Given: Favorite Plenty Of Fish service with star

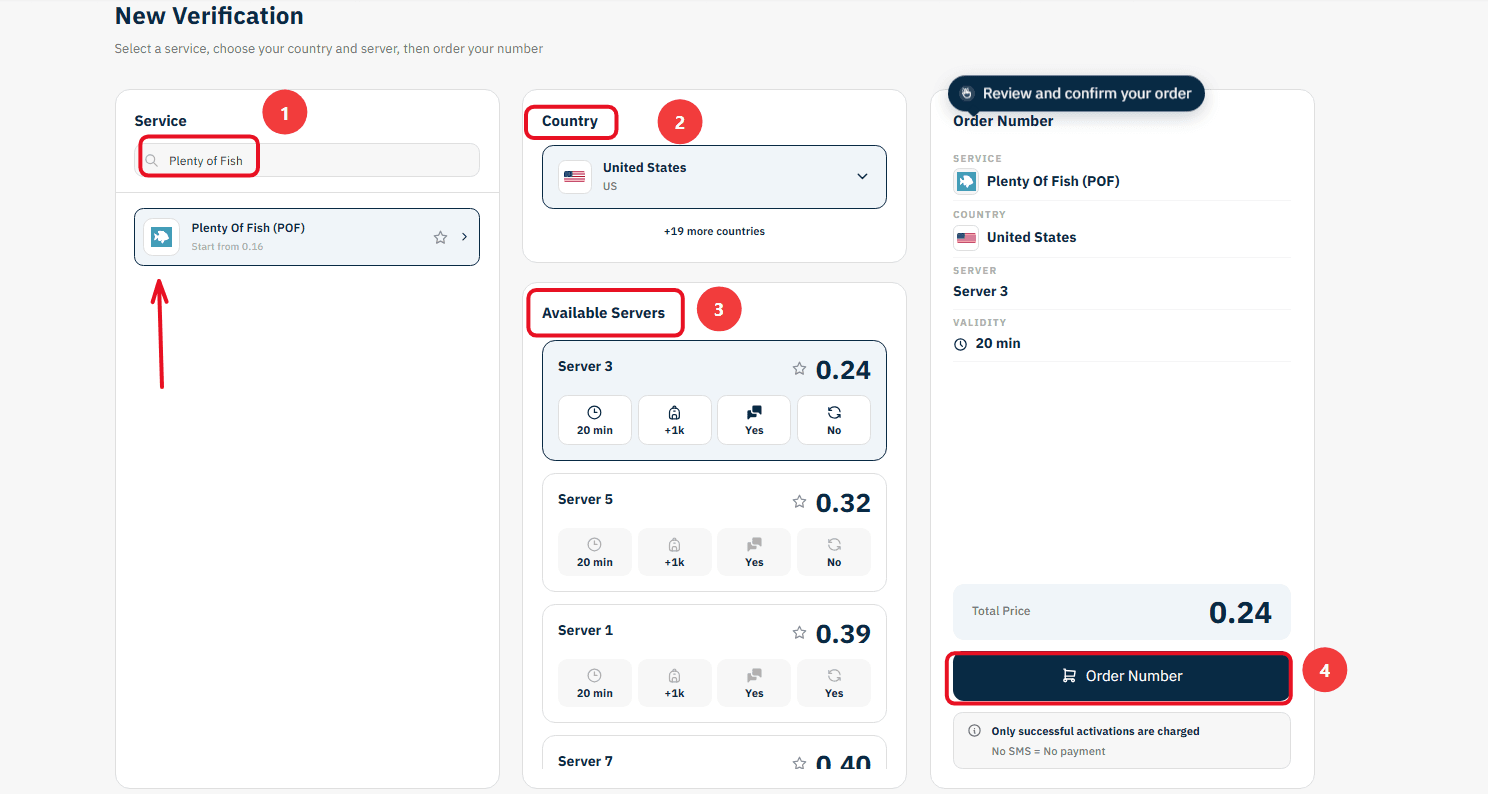Looking at the screenshot, I should (x=440, y=237).
